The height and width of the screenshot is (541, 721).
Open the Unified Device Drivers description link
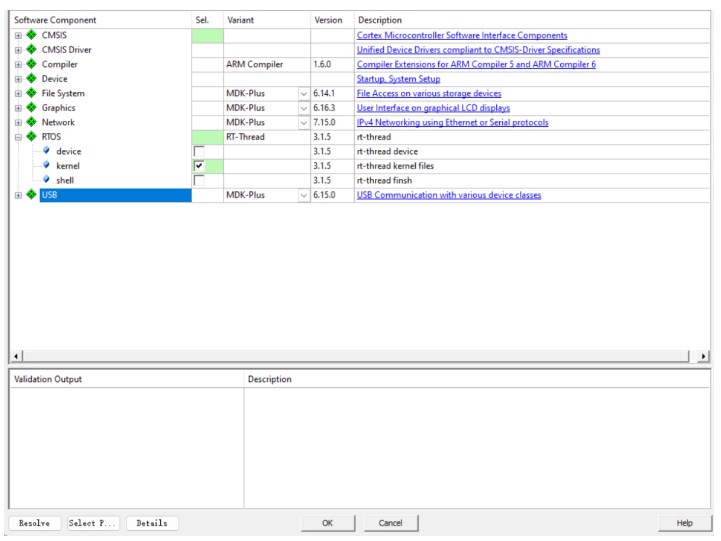(478, 50)
